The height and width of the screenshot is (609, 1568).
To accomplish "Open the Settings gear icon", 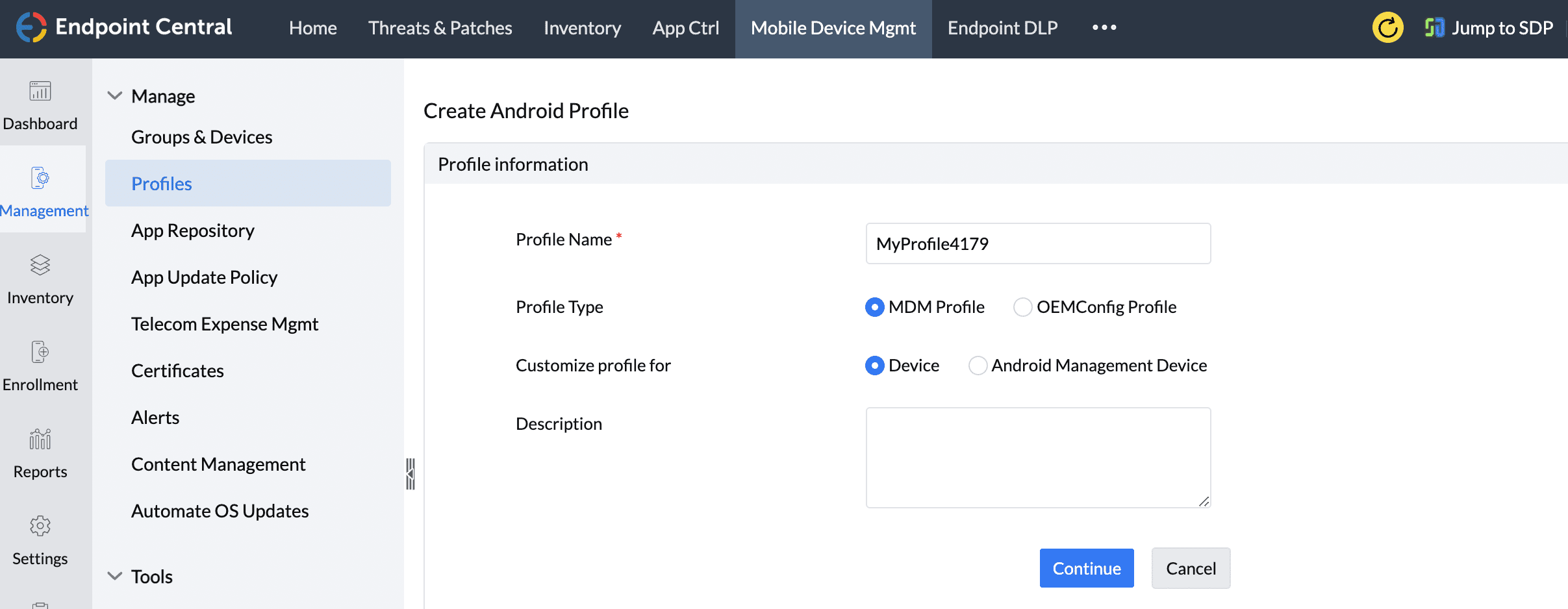I will click(40, 526).
